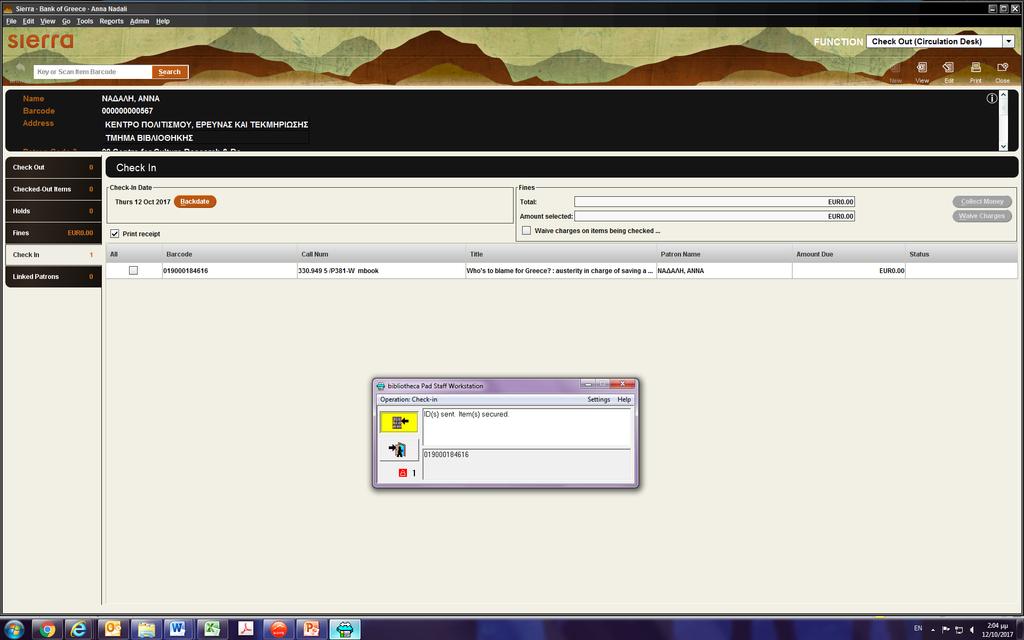1024x640 pixels.
Task: Sort by the Barcode column header
Action: point(229,254)
